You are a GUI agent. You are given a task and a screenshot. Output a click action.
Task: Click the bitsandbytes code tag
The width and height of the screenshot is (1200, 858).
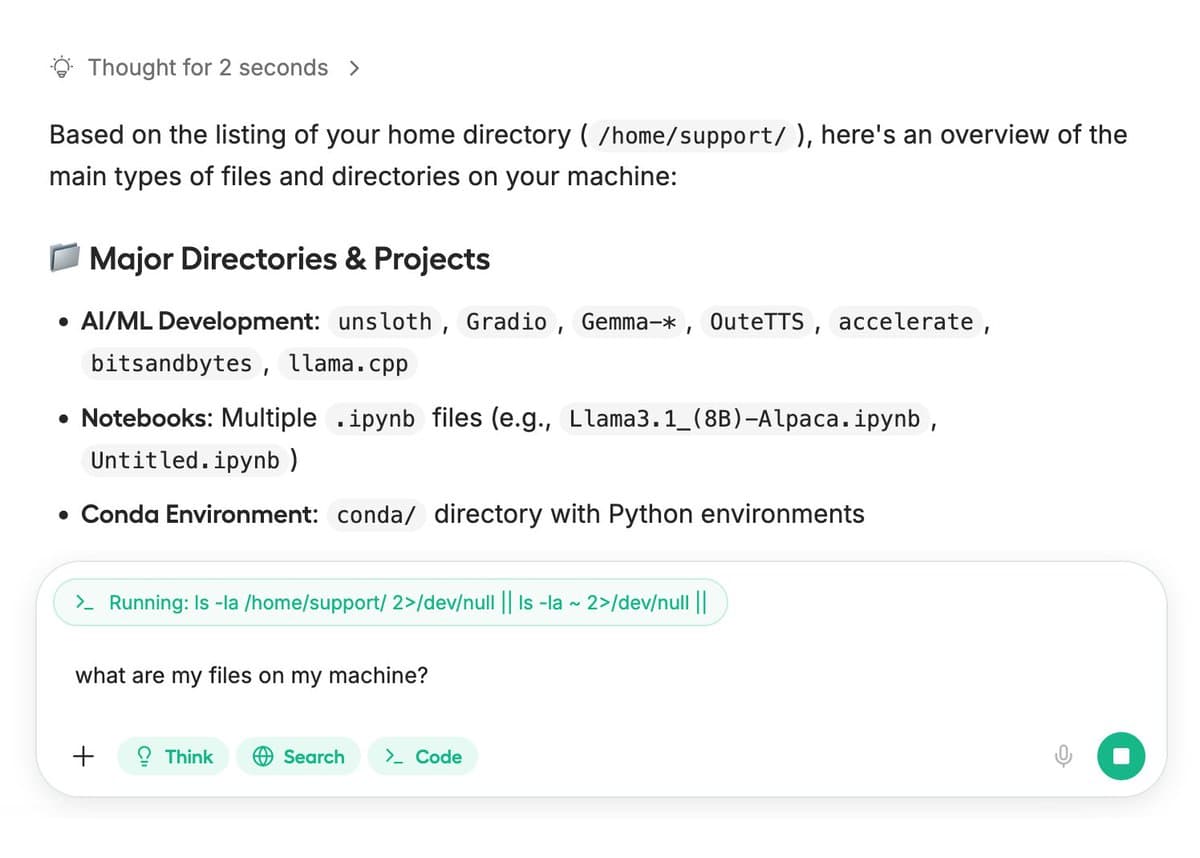(x=171, y=364)
